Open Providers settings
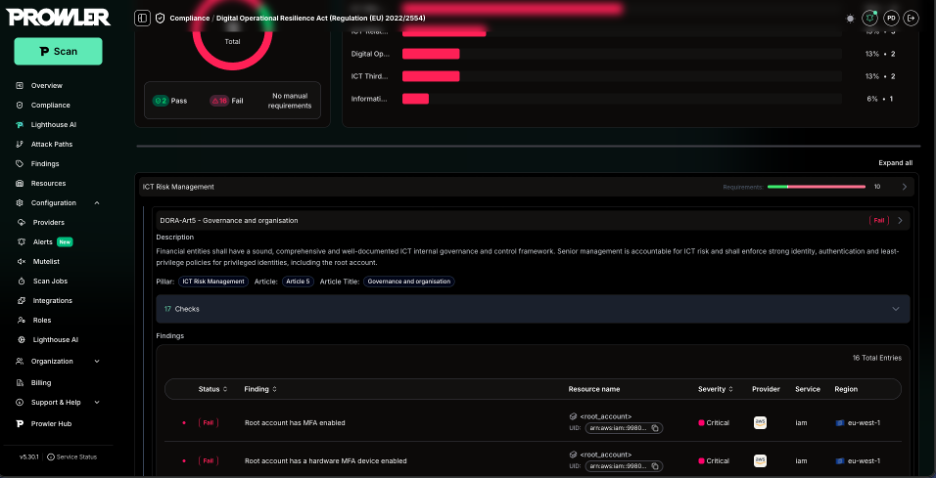 coord(48,223)
